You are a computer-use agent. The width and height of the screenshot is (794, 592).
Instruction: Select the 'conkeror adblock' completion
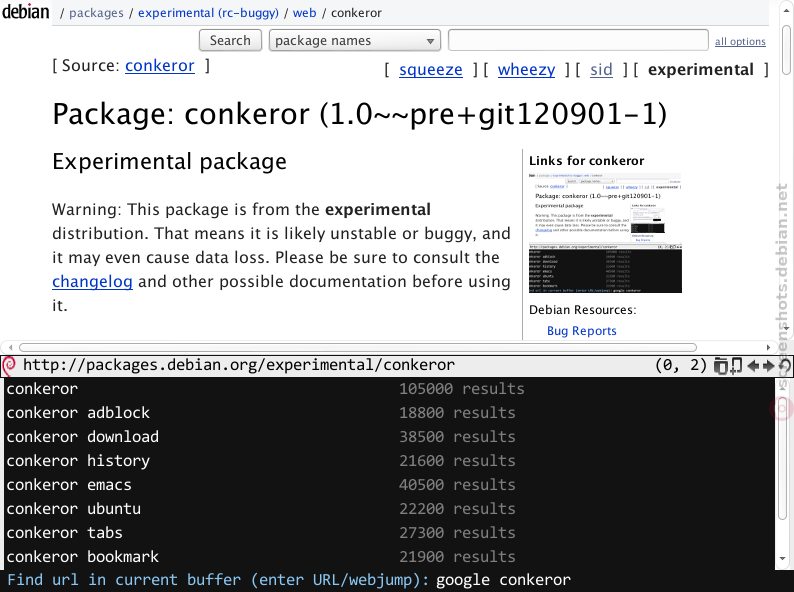tap(389, 413)
